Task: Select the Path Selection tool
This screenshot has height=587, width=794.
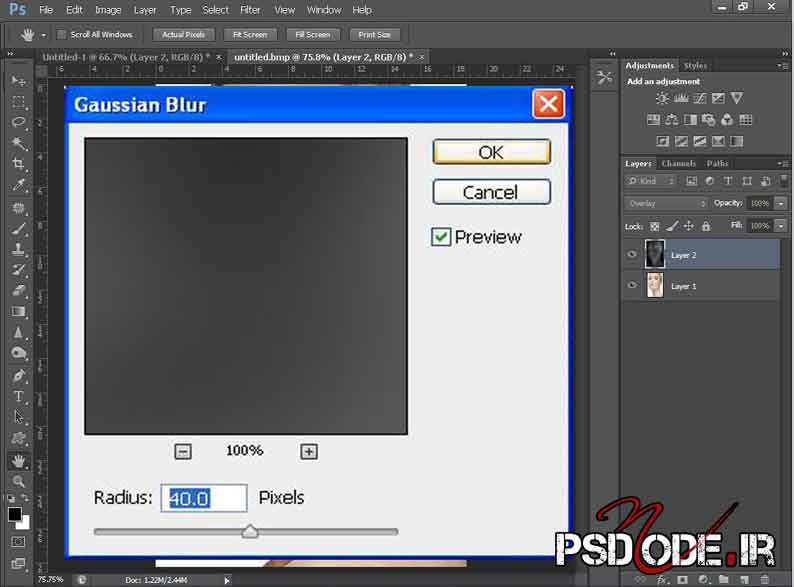Action: coord(19,417)
